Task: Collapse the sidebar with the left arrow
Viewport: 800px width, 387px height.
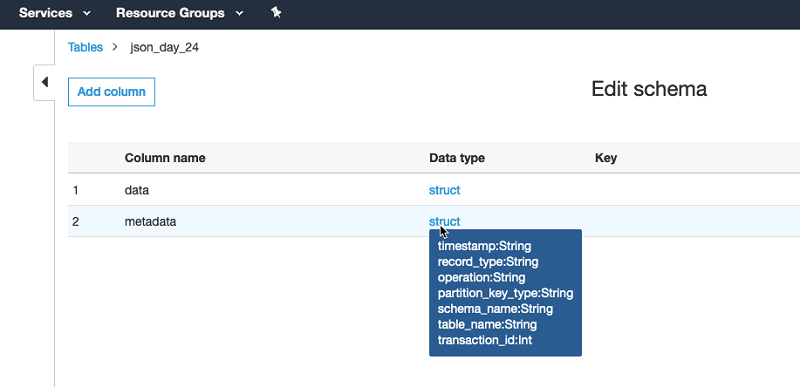Action: coord(44,82)
